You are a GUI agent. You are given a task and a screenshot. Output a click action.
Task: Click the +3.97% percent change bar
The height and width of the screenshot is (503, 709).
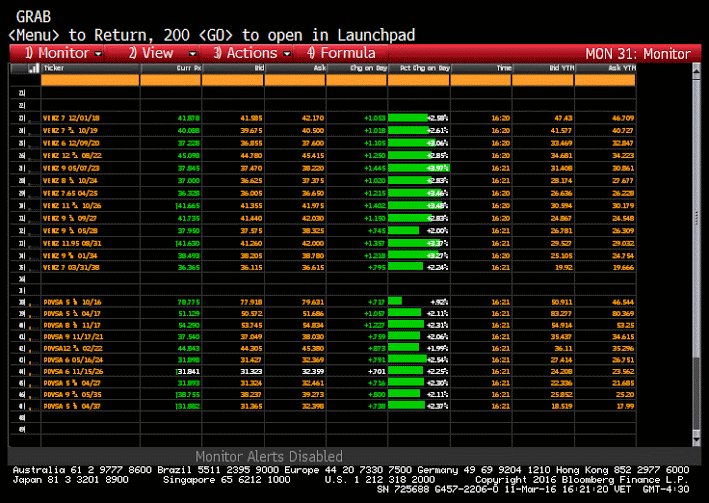point(419,168)
